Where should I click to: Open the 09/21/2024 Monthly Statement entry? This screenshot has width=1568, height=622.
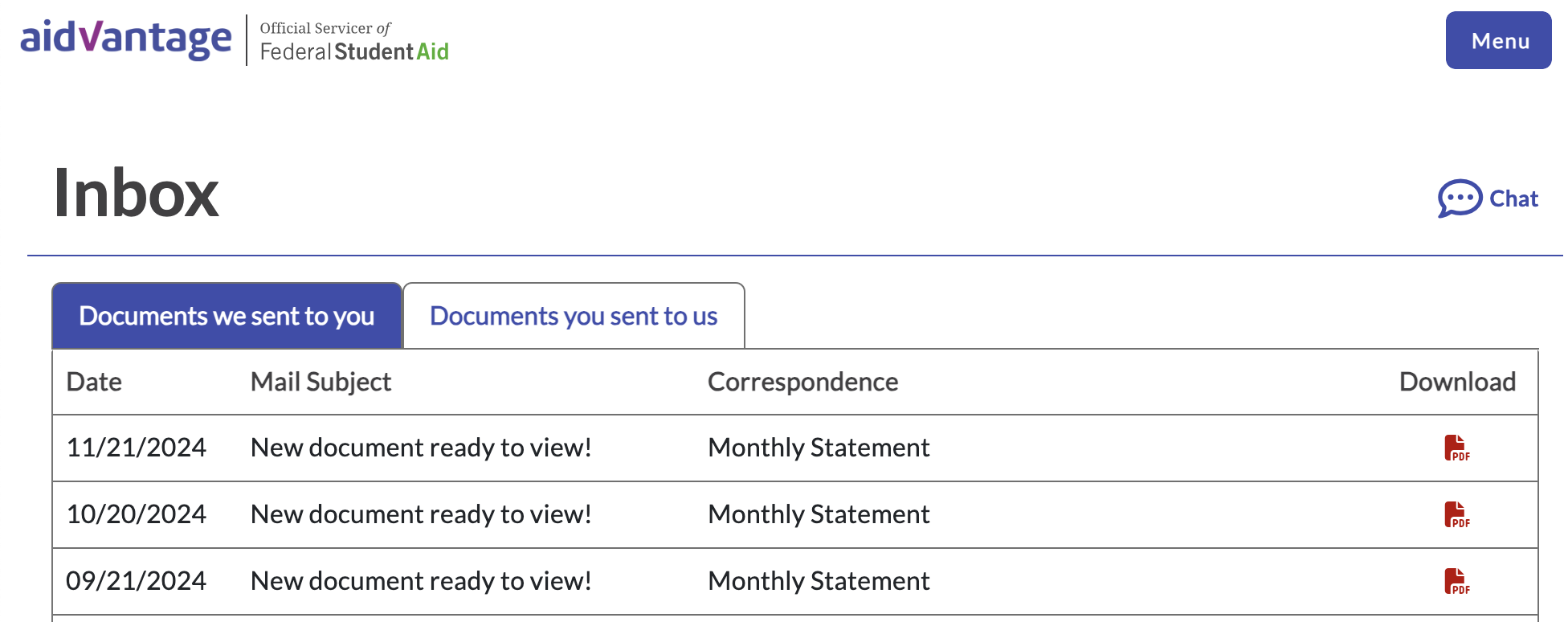pyautogui.click(x=819, y=581)
